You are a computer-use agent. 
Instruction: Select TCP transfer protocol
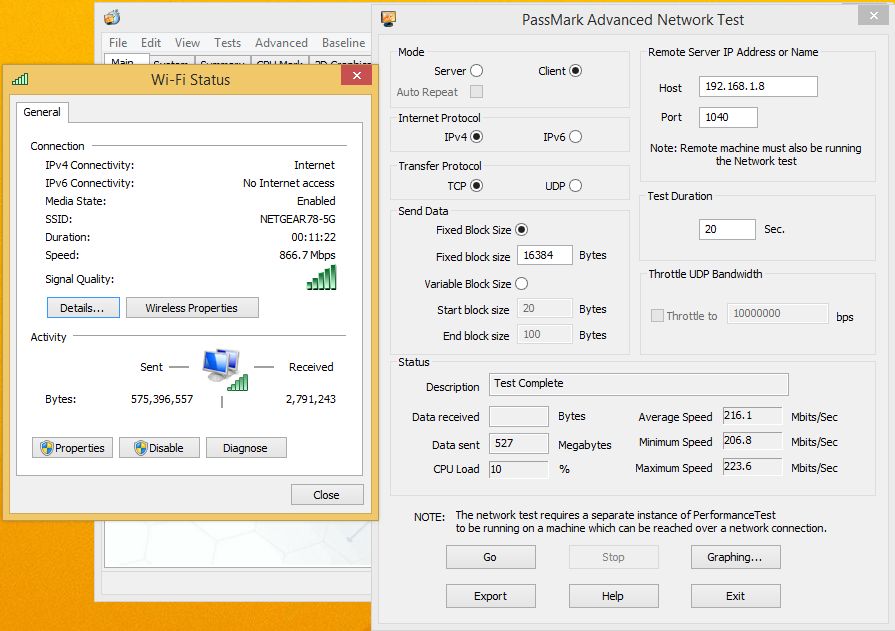point(477,186)
